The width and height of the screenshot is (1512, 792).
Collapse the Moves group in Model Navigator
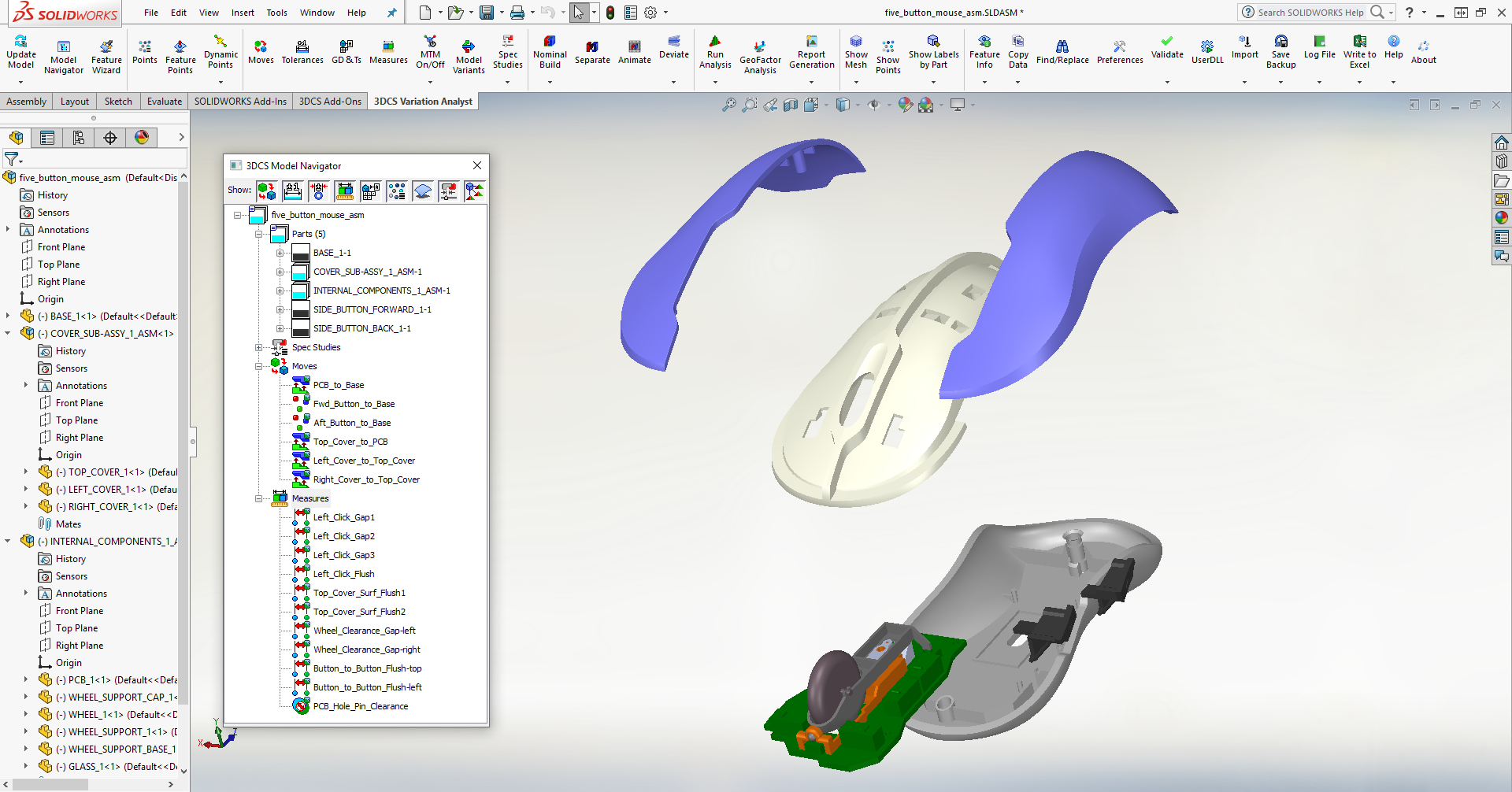point(260,366)
